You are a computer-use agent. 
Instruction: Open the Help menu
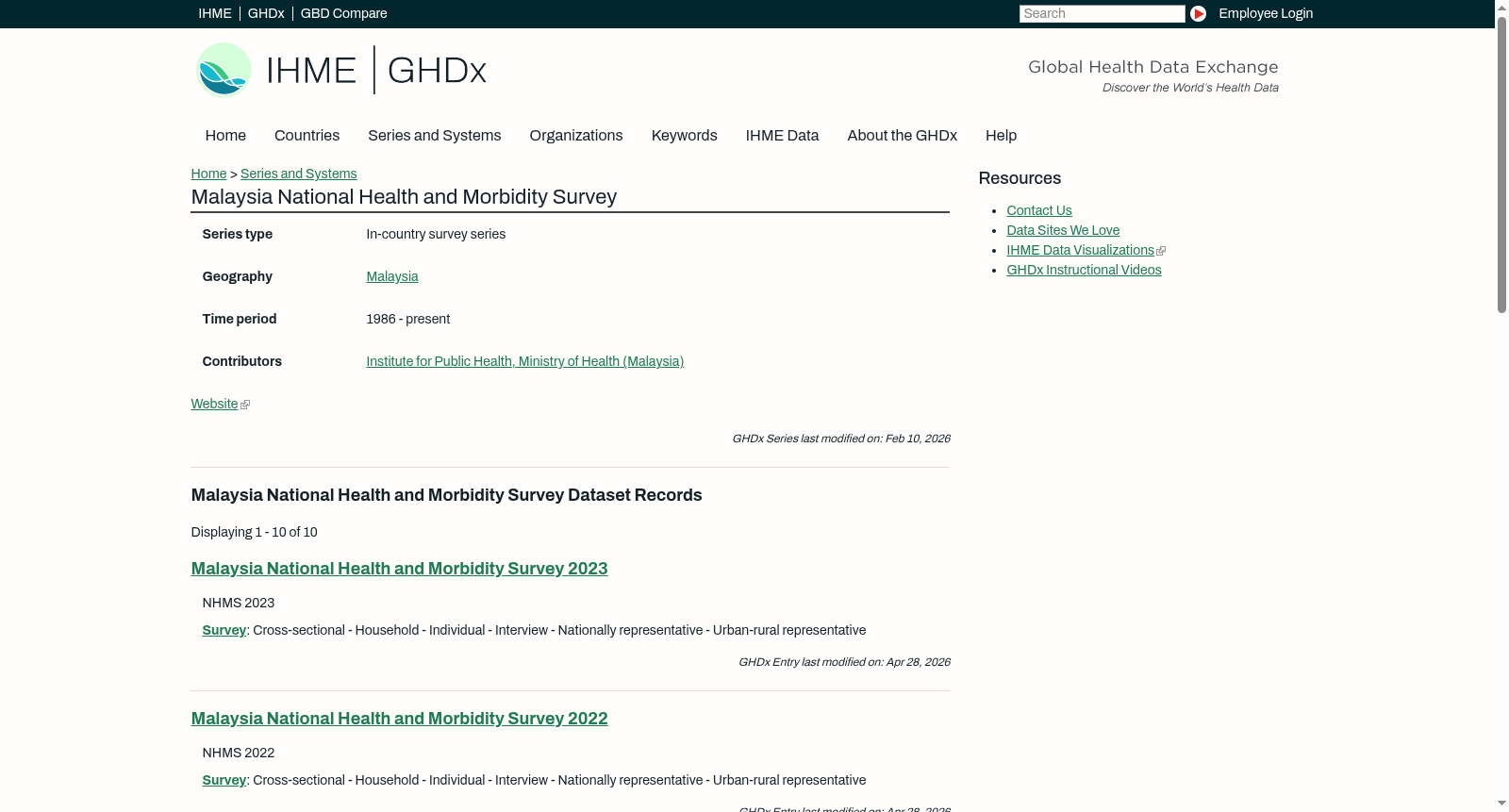[x=1001, y=136]
